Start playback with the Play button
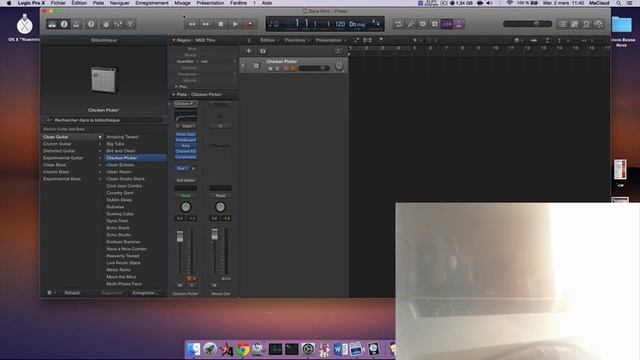This screenshot has height=360, width=640. tap(236, 24)
